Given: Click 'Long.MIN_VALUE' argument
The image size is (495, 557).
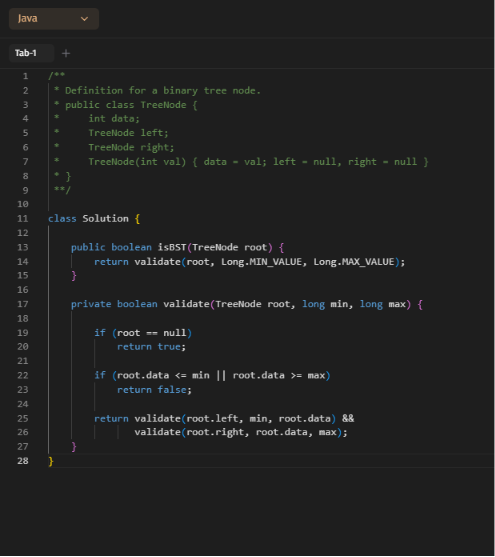Looking at the screenshot, I should coord(262,262).
